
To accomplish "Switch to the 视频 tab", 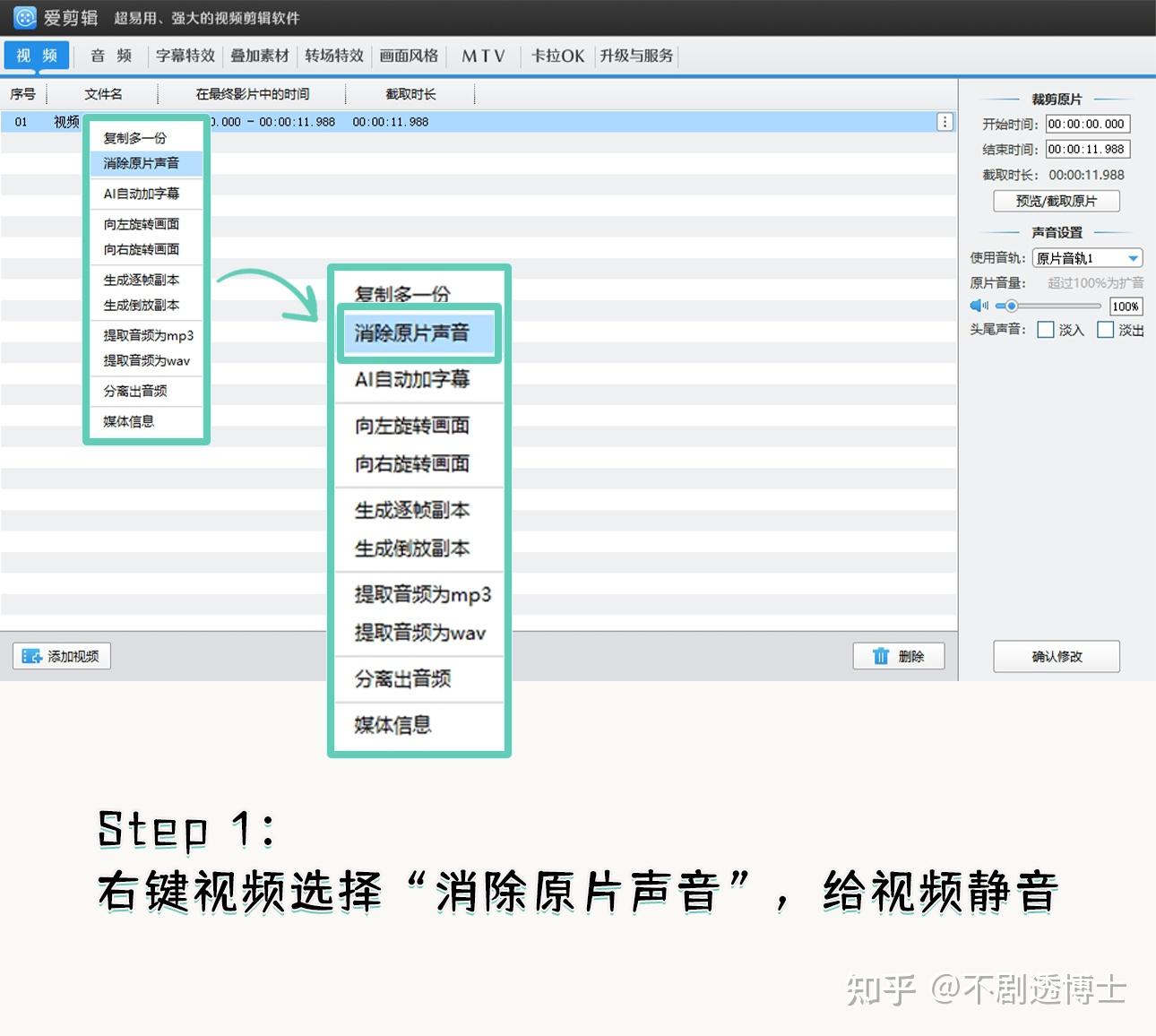I will [x=37, y=56].
